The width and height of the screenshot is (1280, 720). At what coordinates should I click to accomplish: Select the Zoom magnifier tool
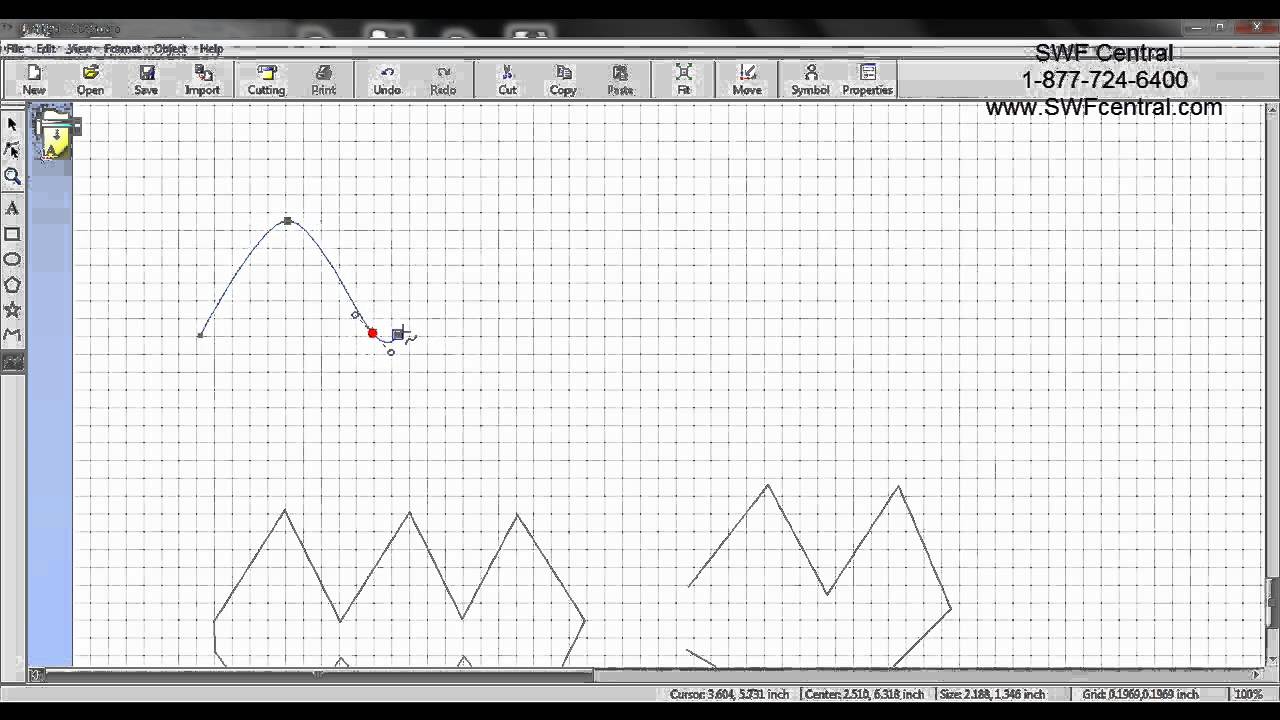pos(12,177)
